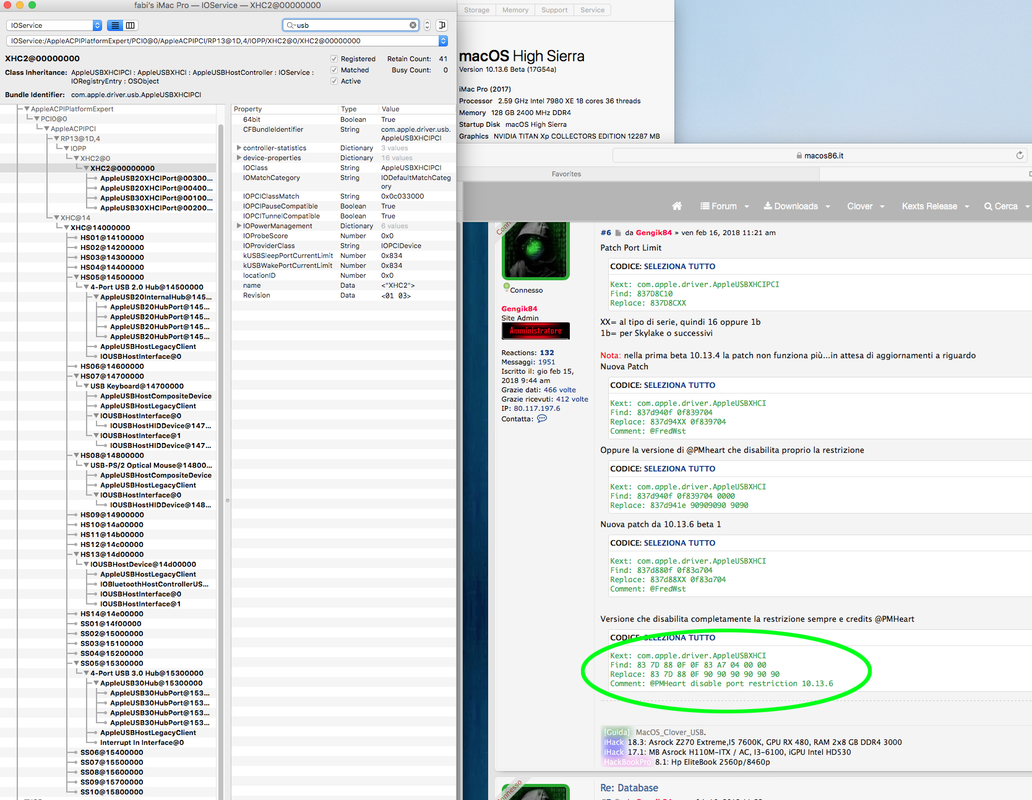This screenshot has width=1032, height=800.
Task: Collapse the HS05@14500000 node
Action: (76, 277)
